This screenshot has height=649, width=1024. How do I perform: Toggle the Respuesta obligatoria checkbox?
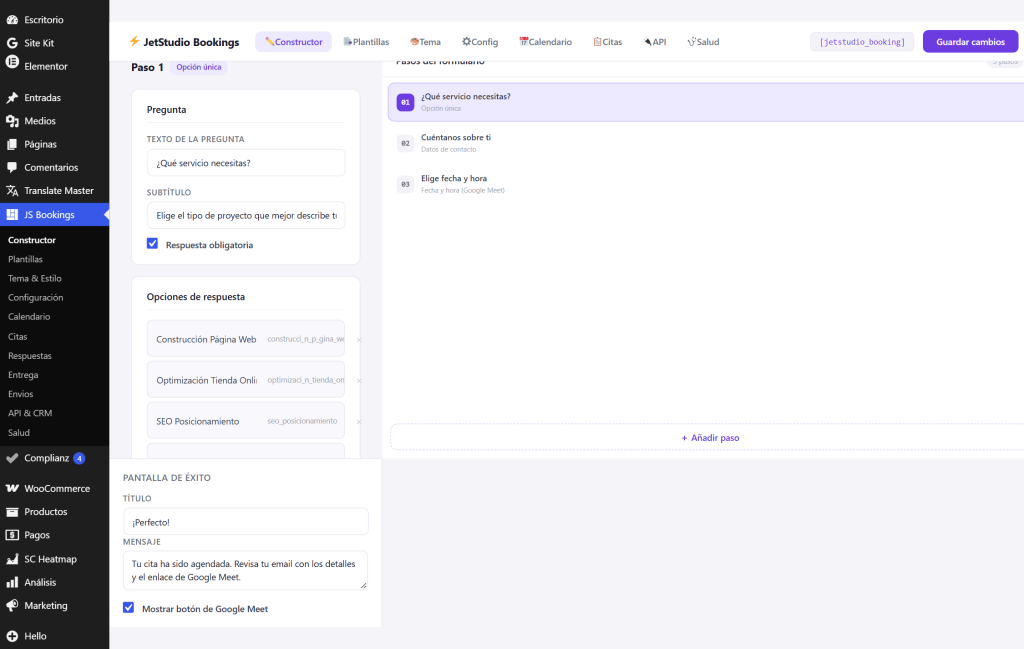[x=152, y=244]
